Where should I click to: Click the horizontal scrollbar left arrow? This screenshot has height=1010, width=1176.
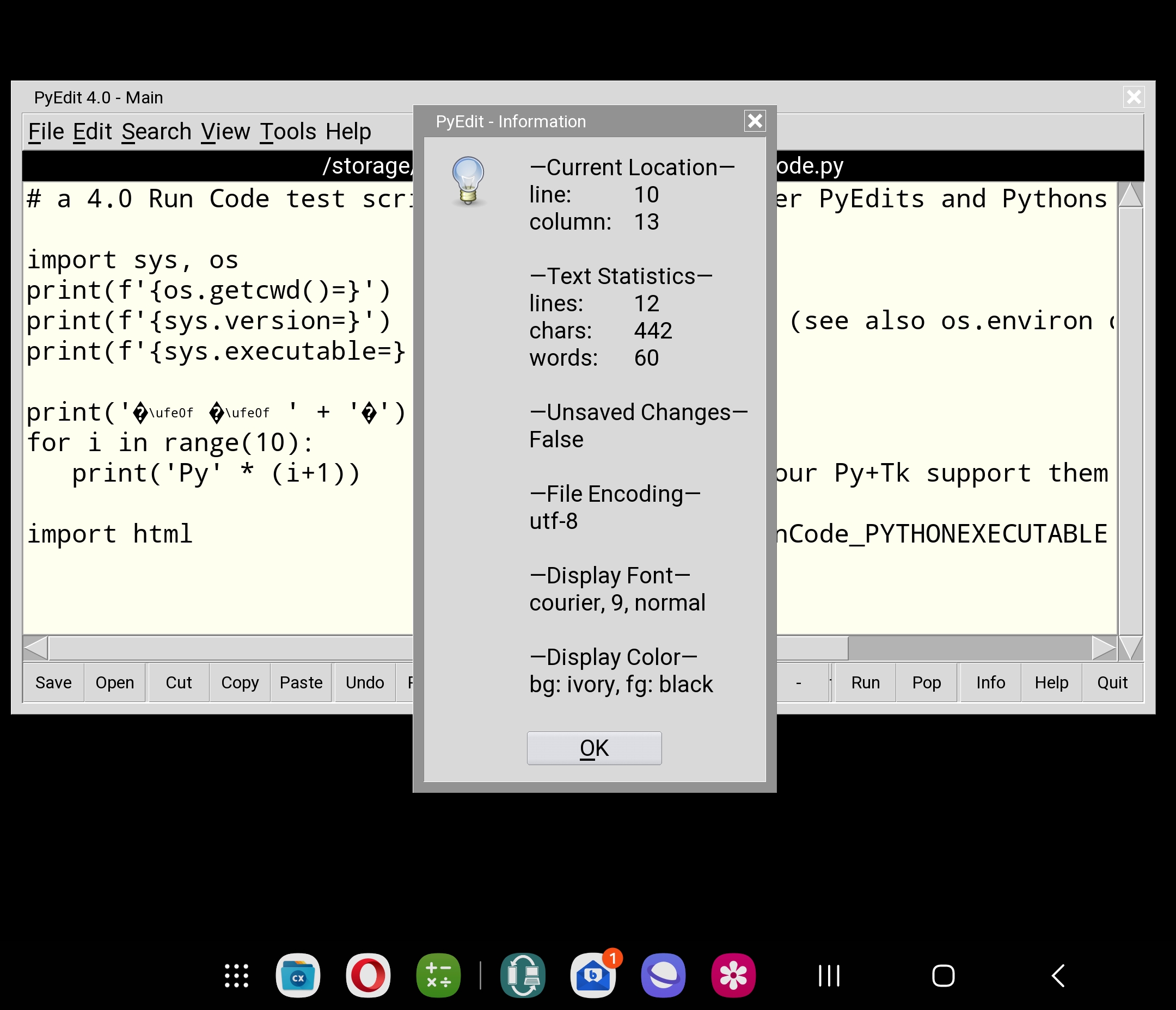[36, 648]
